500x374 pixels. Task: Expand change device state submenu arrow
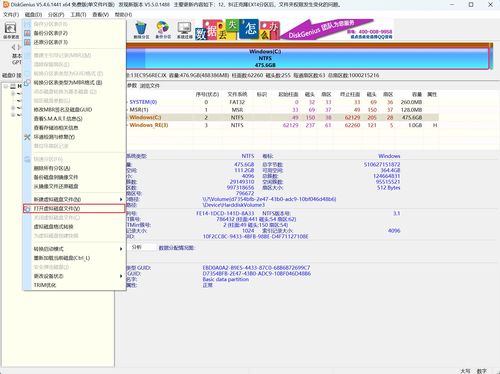(x=121, y=276)
